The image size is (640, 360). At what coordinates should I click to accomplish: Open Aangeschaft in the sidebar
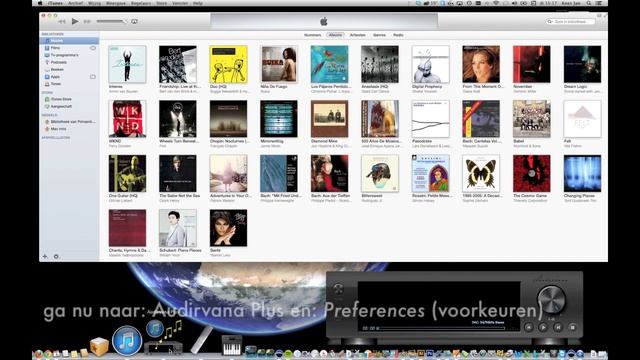click(x=69, y=106)
